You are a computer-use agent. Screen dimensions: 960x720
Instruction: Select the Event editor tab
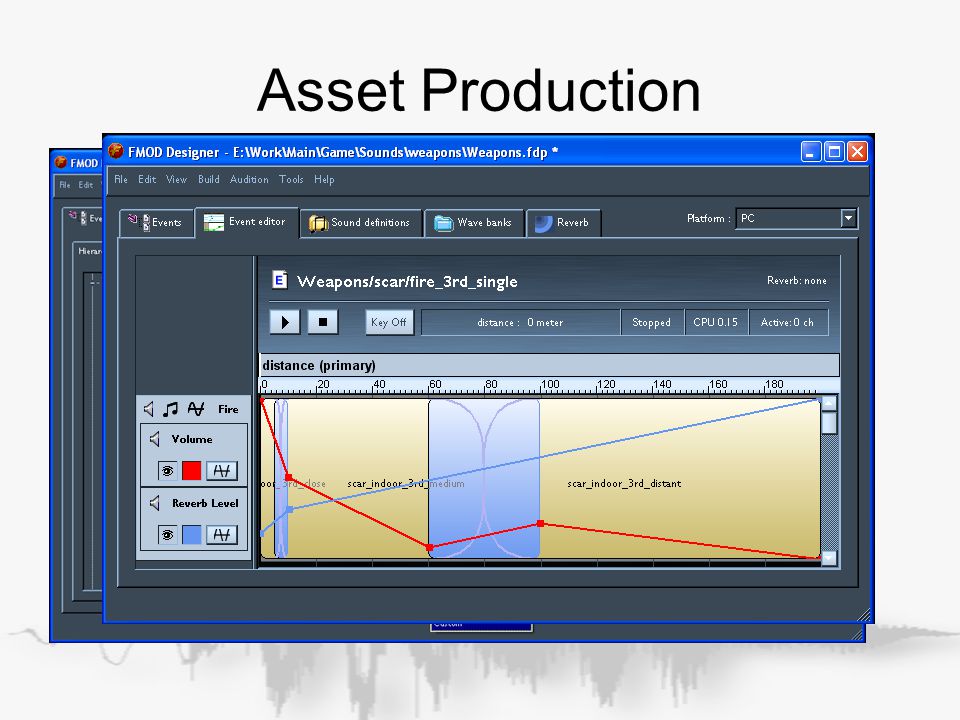click(247, 222)
